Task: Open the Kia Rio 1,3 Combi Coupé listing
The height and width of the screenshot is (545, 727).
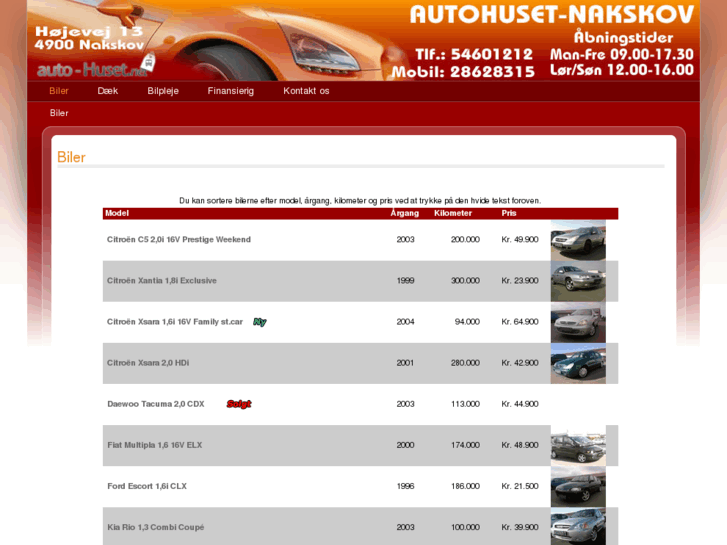Action: click(155, 527)
